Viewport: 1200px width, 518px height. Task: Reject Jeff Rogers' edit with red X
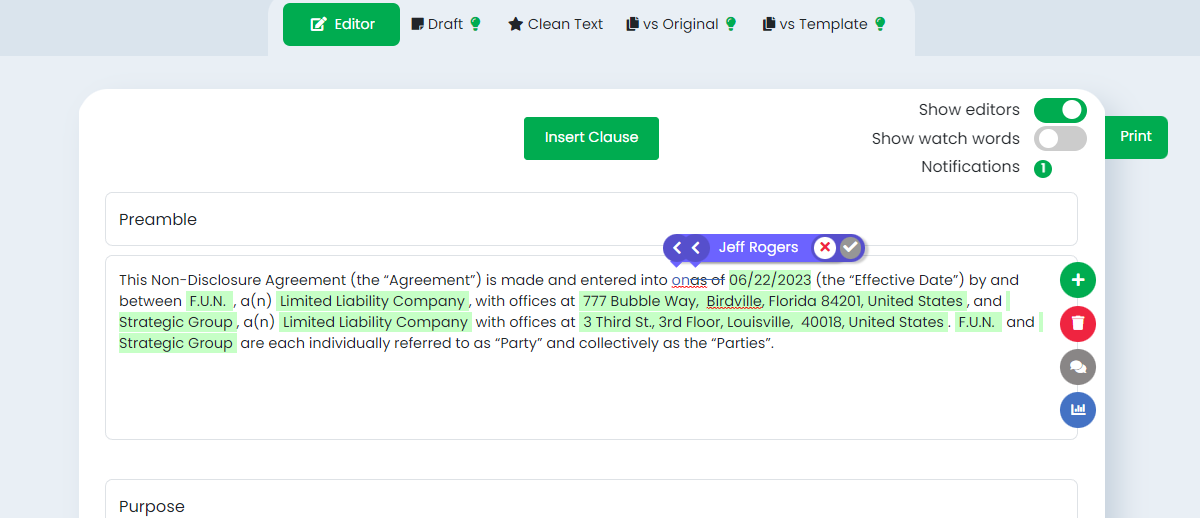coord(824,248)
